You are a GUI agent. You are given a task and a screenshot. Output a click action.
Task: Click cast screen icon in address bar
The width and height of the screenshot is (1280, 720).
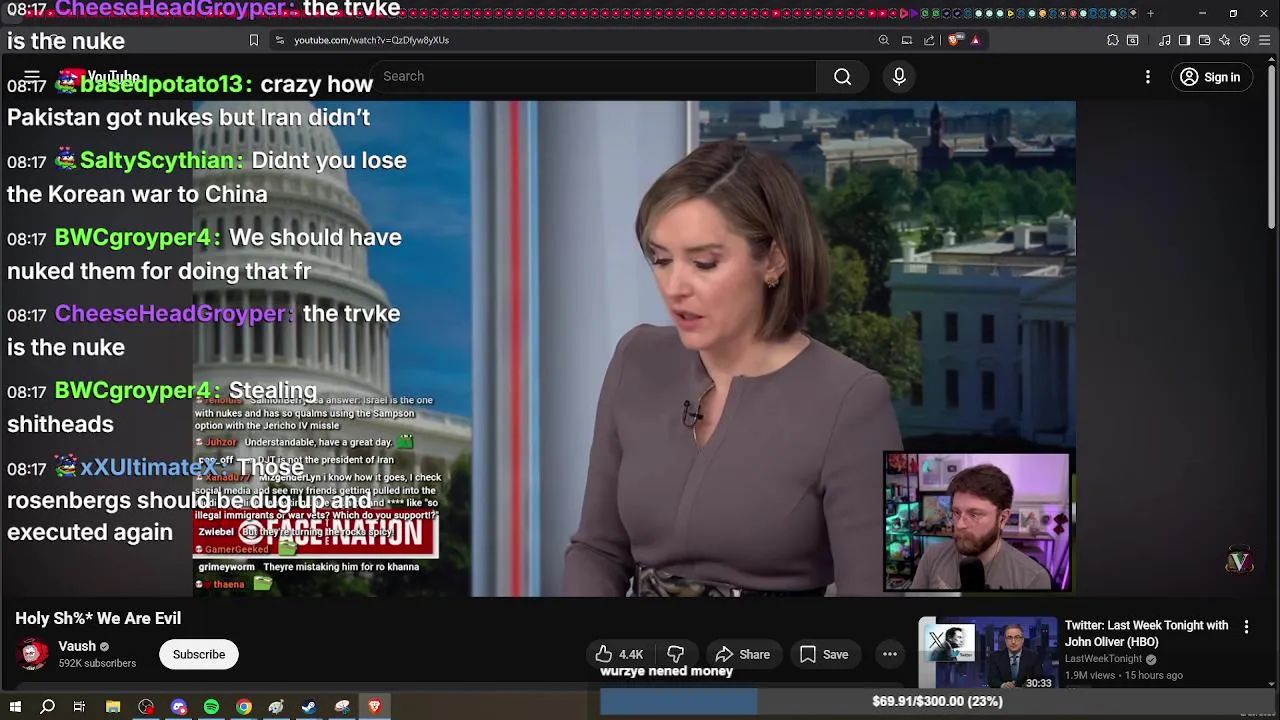pyautogui.click(x=907, y=40)
